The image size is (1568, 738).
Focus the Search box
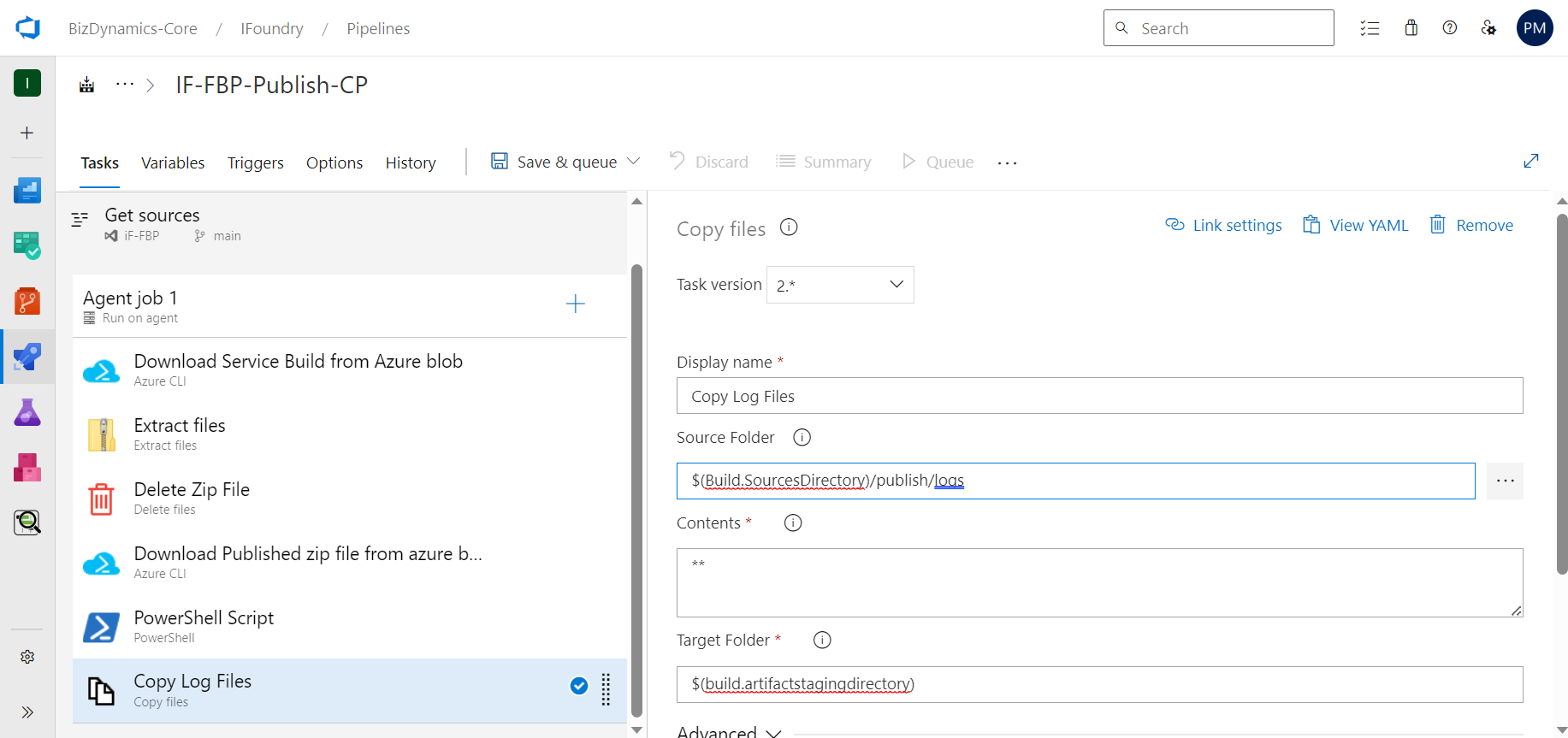point(1218,28)
